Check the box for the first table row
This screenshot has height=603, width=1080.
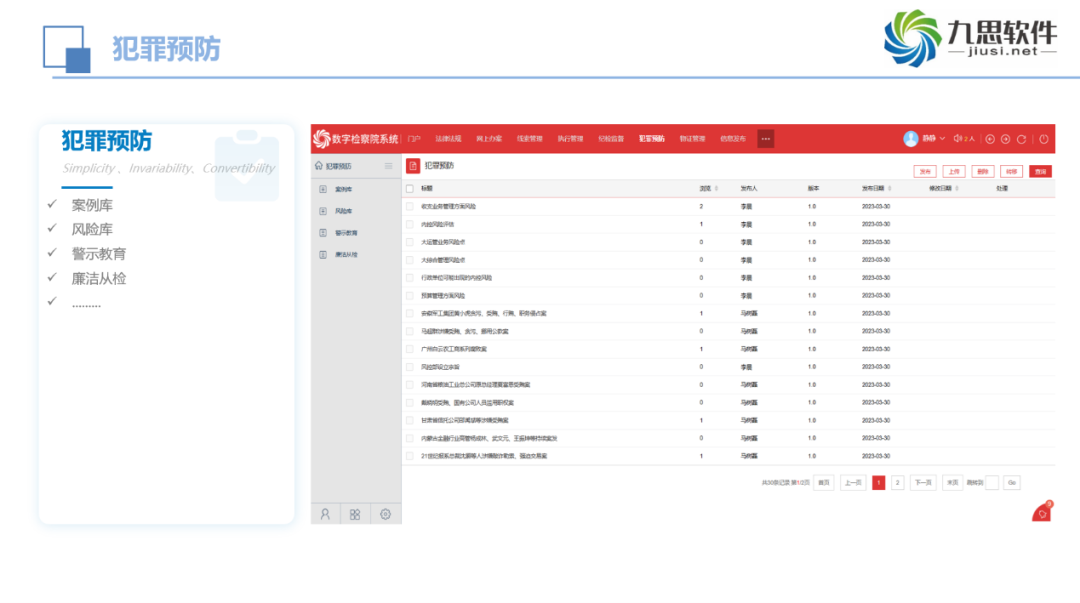click(410, 206)
